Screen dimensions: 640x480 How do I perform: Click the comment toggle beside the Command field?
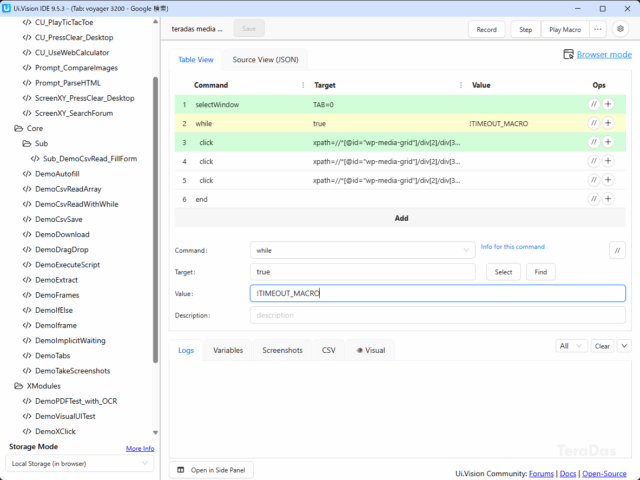pos(618,250)
